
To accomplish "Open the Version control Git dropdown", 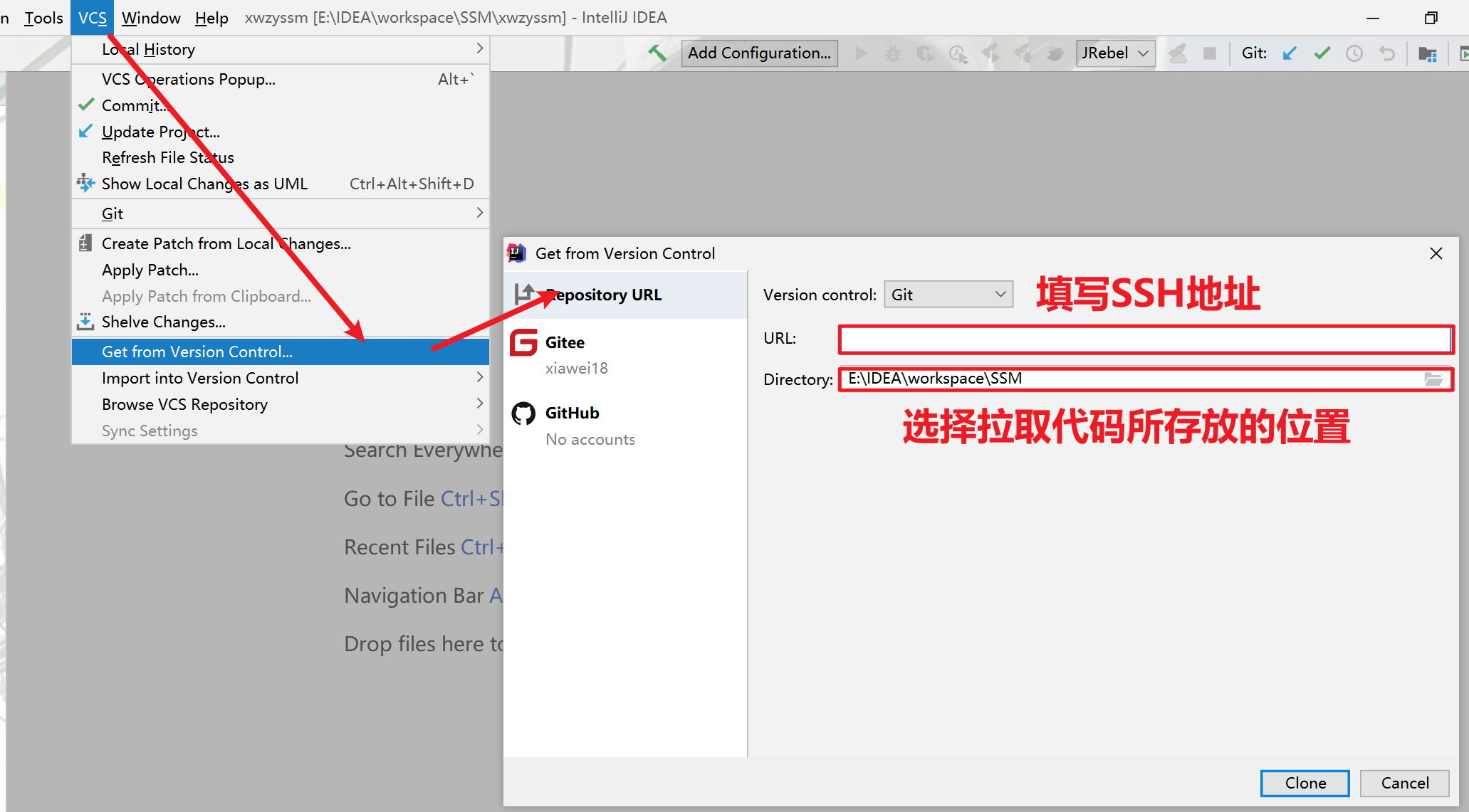I will click(x=948, y=295).
